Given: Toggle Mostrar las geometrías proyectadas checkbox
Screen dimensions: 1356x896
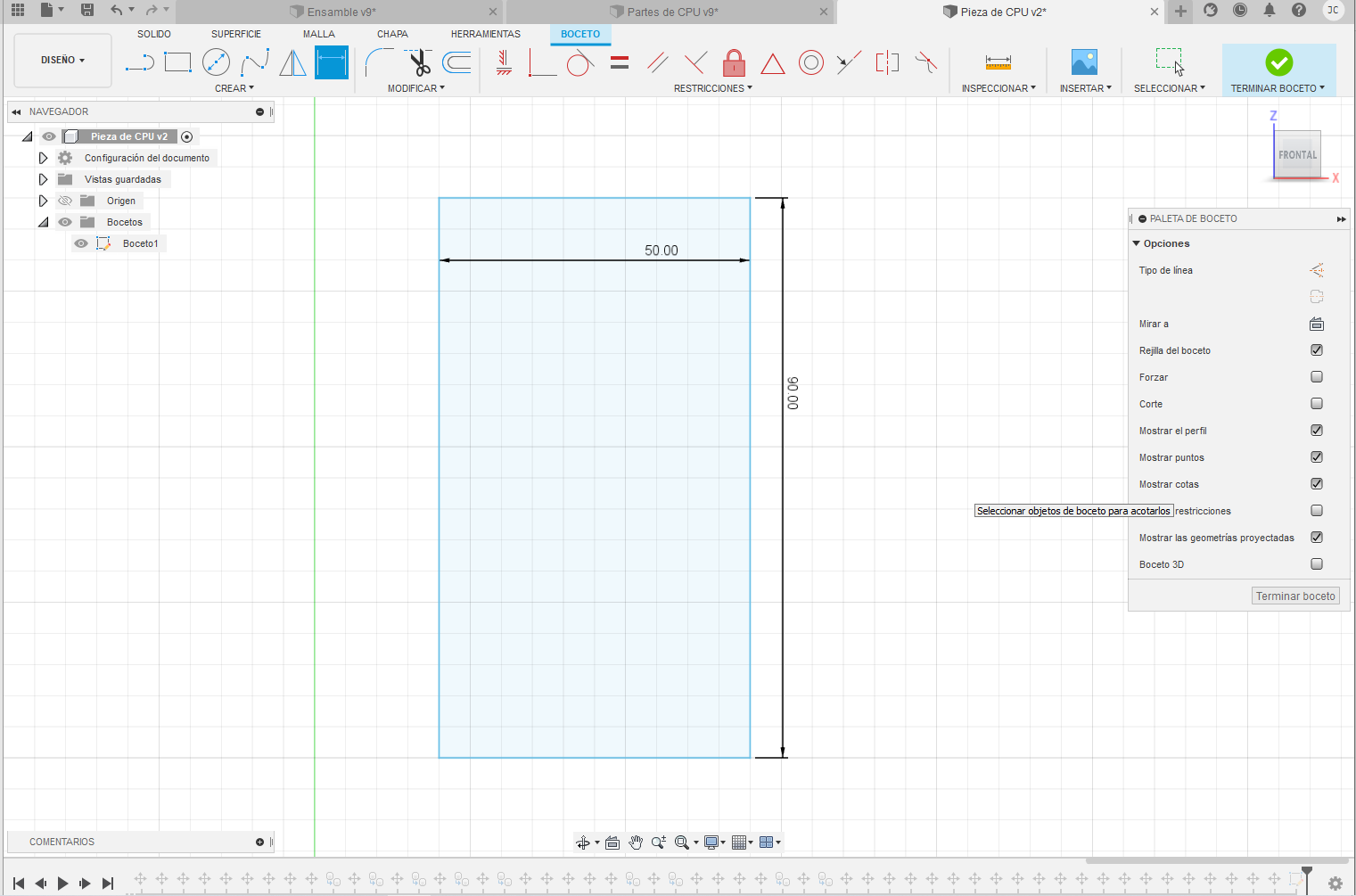Looking at the screenshot, I should pyautogui.click(x=1317, y=538).
